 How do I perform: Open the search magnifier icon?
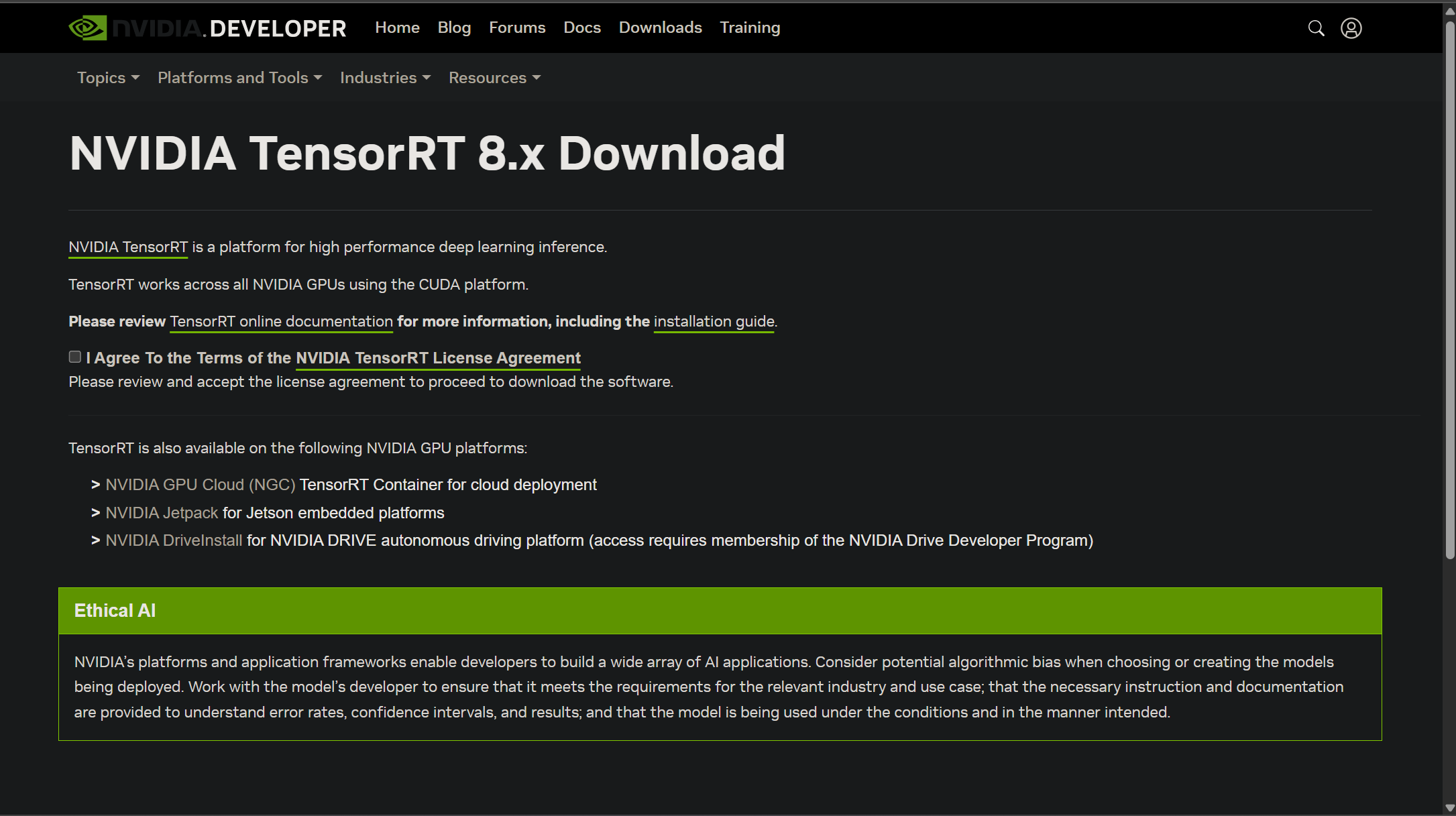(x=1316, y=28)
